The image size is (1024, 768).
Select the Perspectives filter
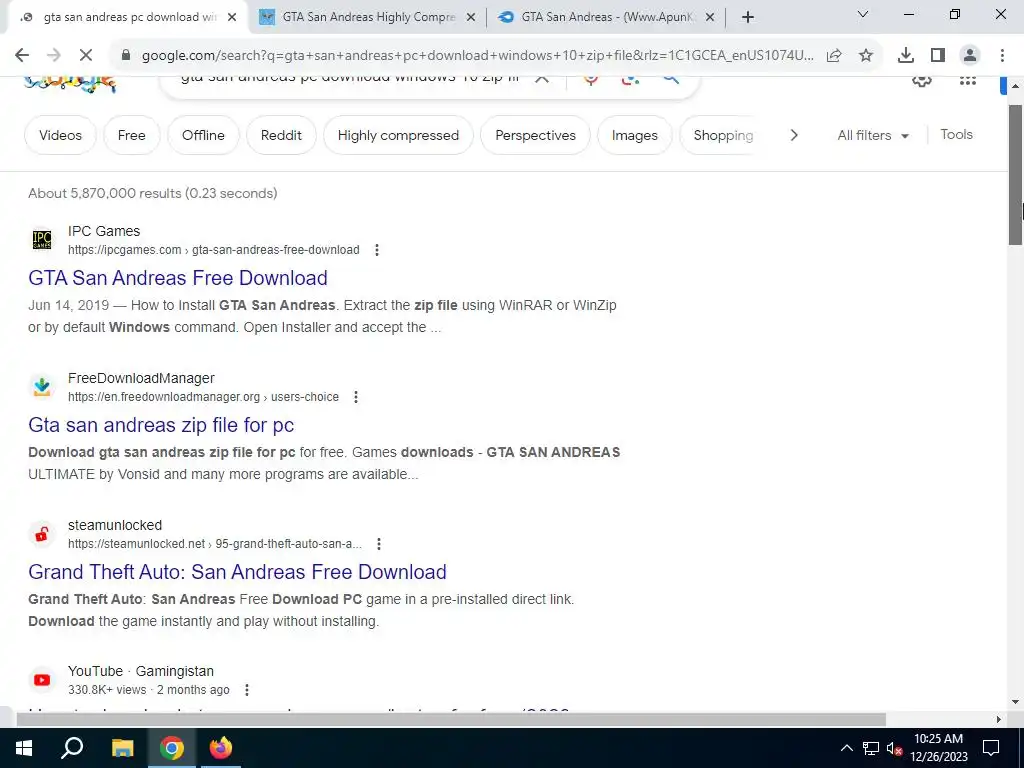pyautogui.click(x=536, y=135)
